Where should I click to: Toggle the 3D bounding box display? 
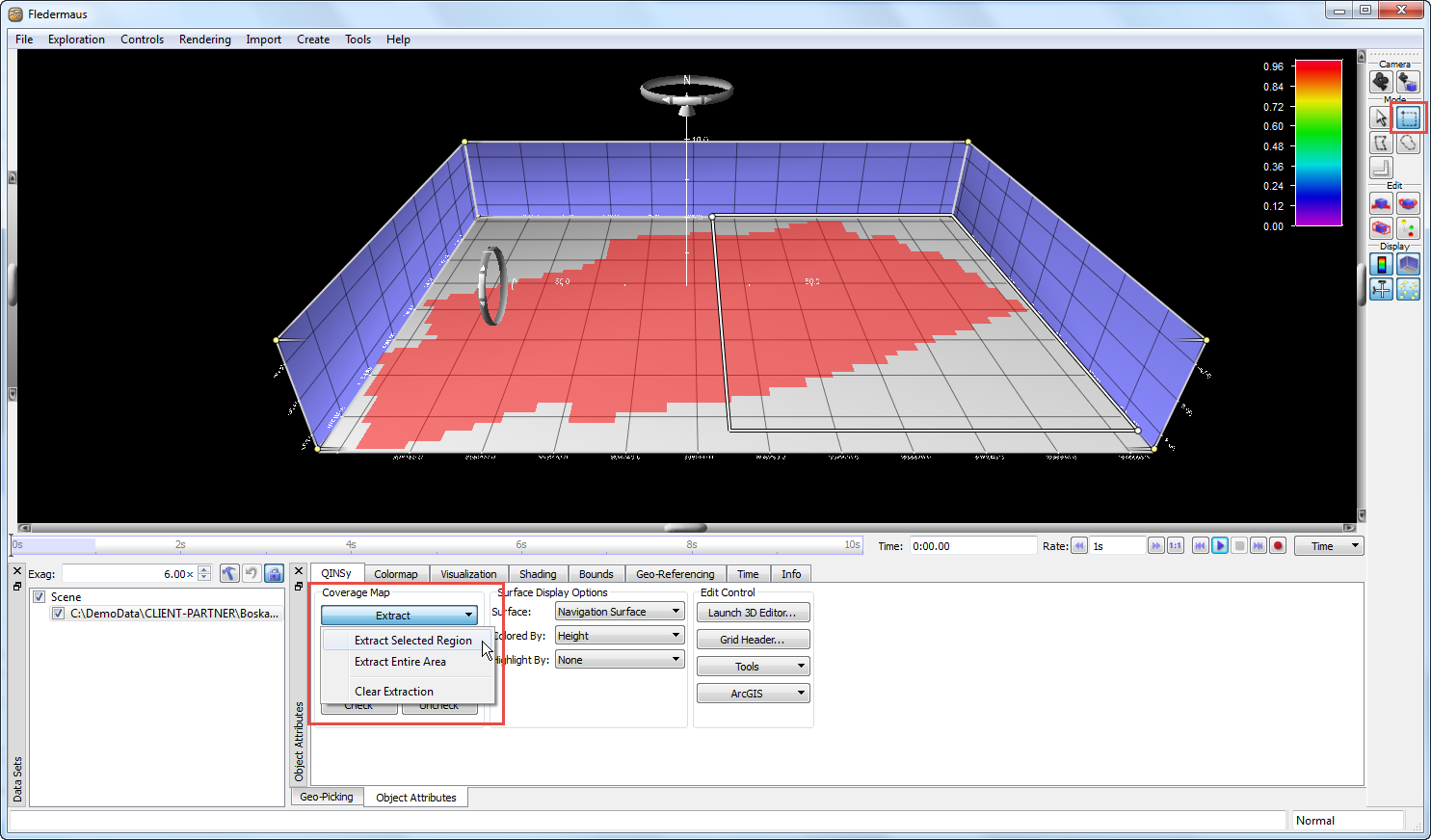point(1408,264)
